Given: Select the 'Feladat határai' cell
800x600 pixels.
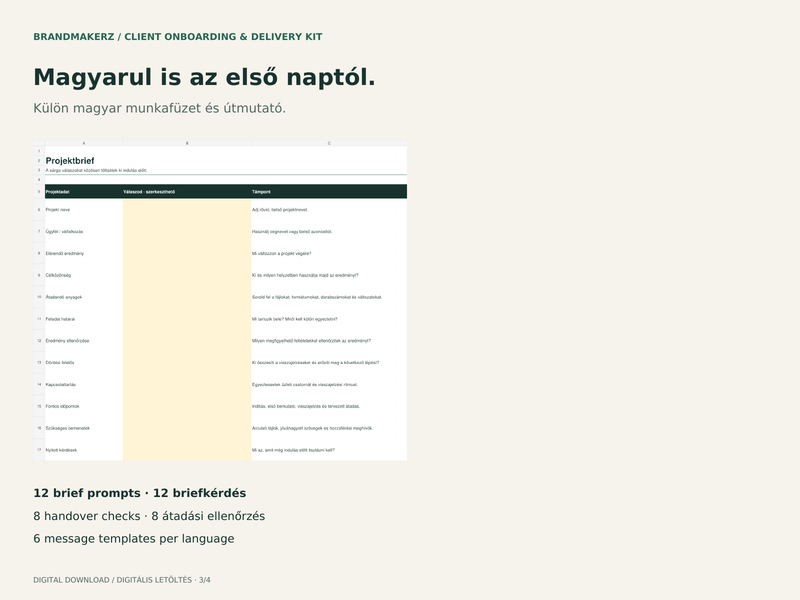Looking at the screenshot, I should point(84,319).
